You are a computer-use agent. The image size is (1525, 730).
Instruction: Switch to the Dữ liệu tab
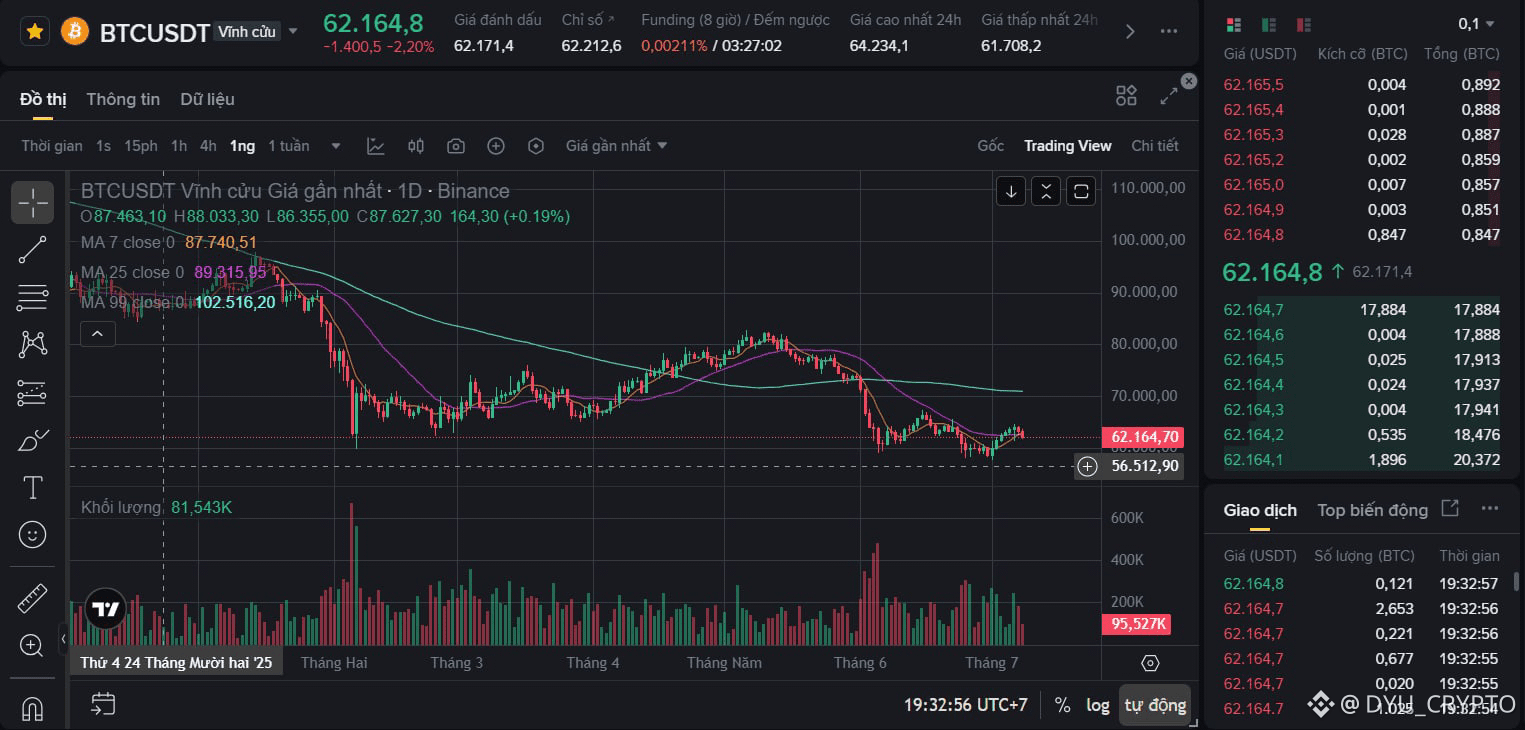(x=207, y=99)
